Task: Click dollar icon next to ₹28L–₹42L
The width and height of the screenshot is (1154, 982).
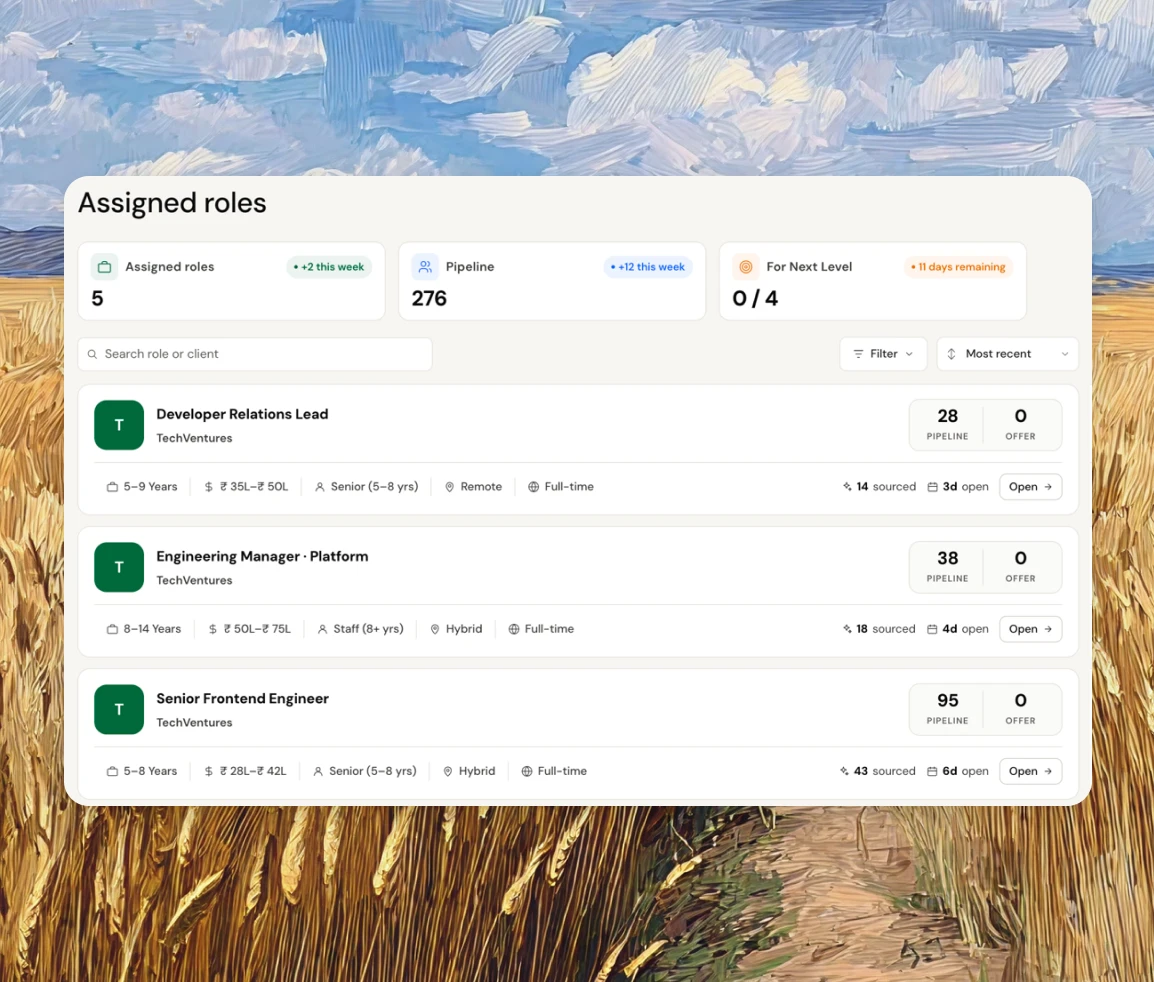Action: (209, 771)
